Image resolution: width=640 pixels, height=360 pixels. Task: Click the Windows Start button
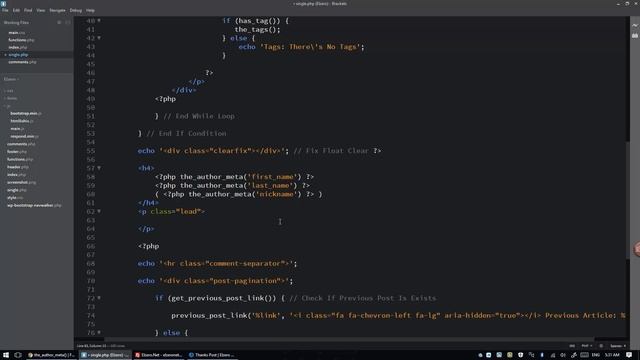coord(6,355)
